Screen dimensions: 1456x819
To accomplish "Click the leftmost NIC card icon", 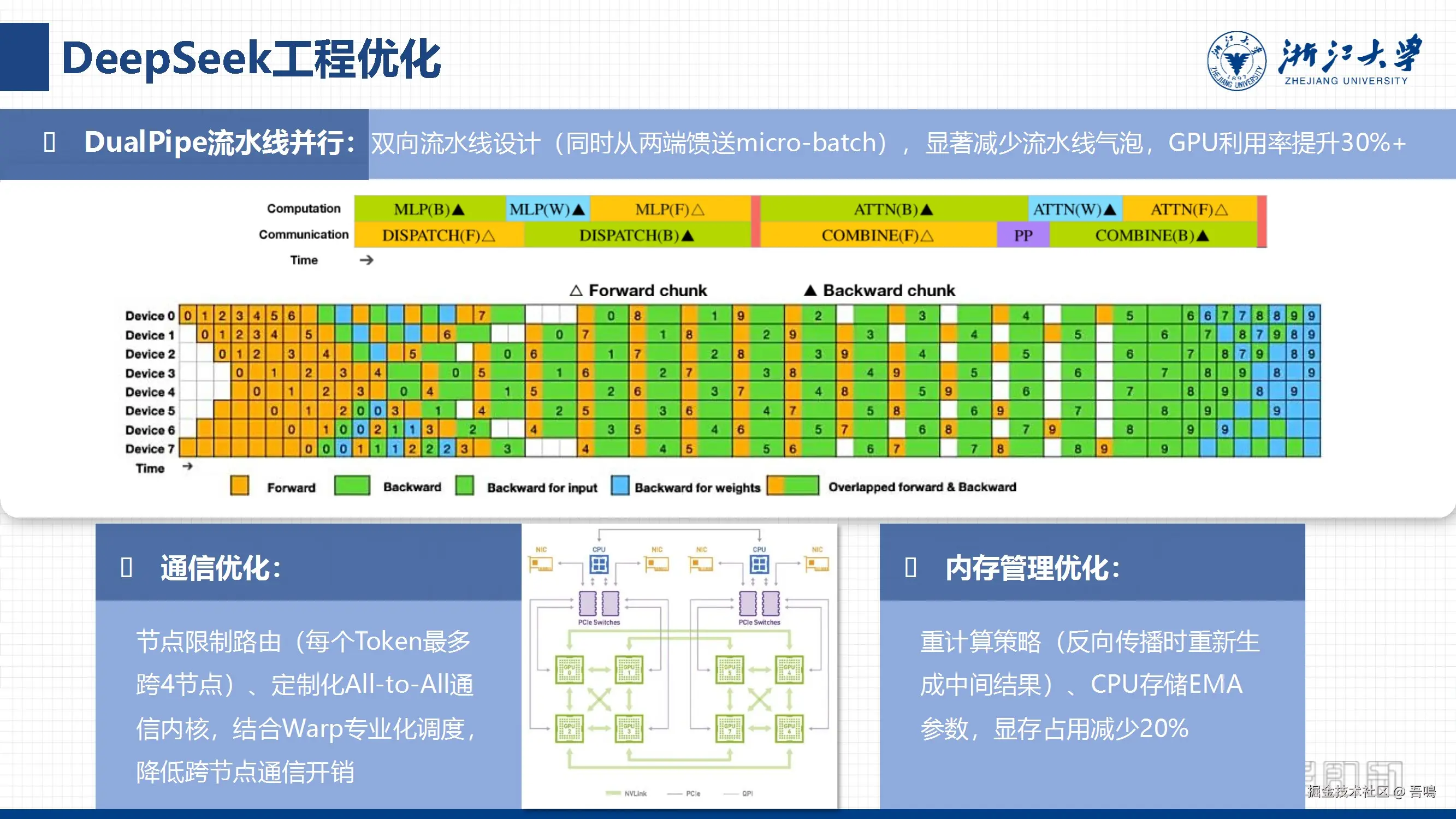I will 540,564.
